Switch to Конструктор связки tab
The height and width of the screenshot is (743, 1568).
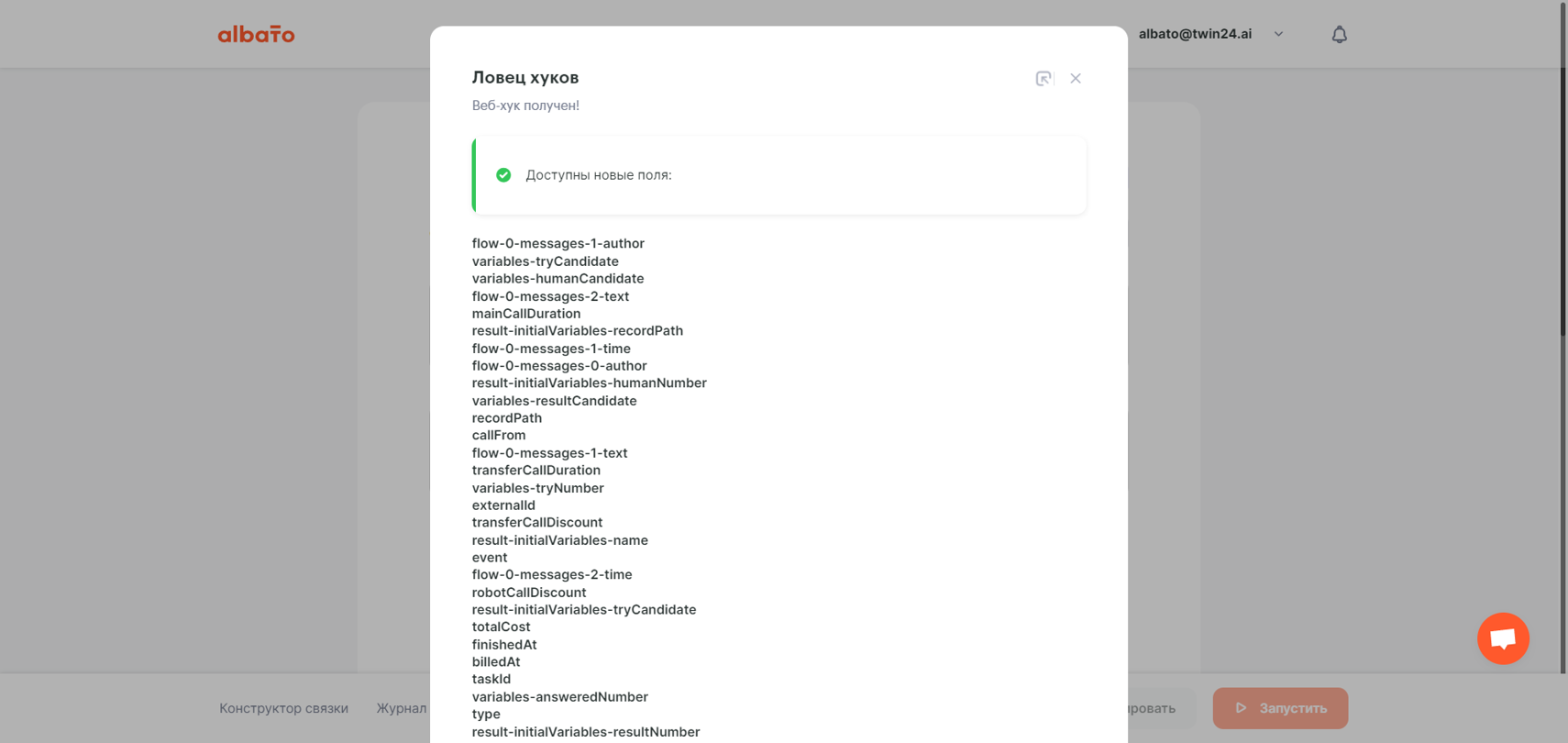(x=283, y=708)
